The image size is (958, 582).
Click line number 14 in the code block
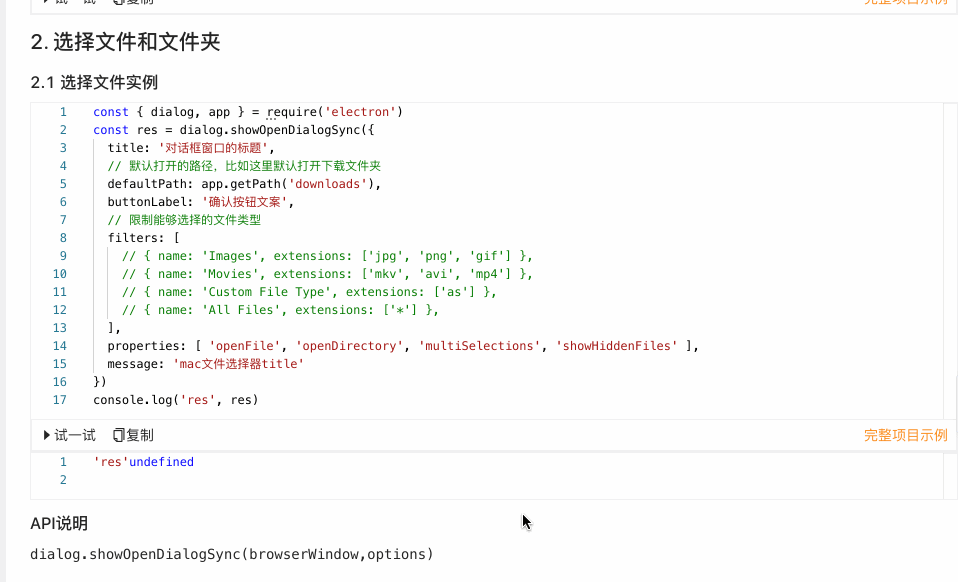(59, 345)
